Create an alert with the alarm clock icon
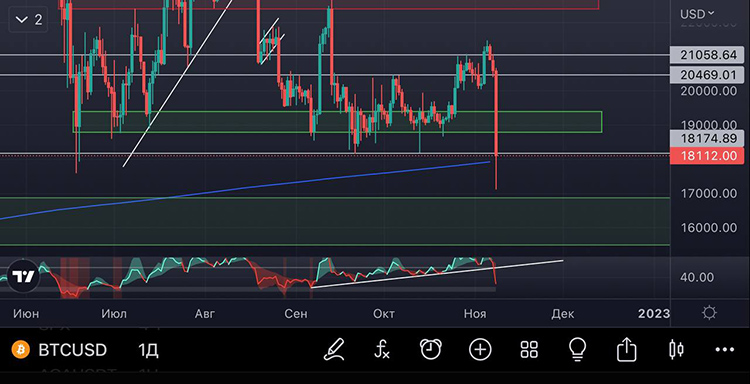The image size is (750, 384). [x=430, y=350]
